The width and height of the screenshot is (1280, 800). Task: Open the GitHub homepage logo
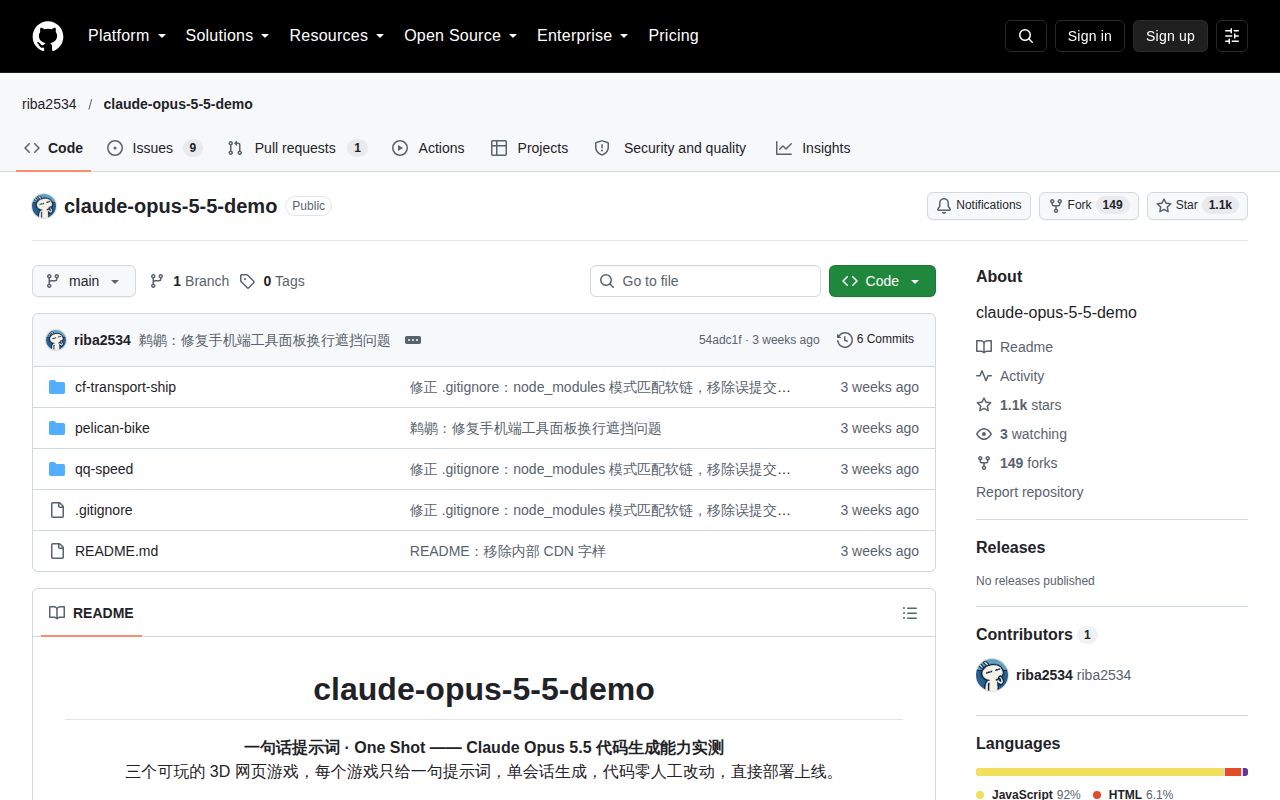(x=48, y=36)
